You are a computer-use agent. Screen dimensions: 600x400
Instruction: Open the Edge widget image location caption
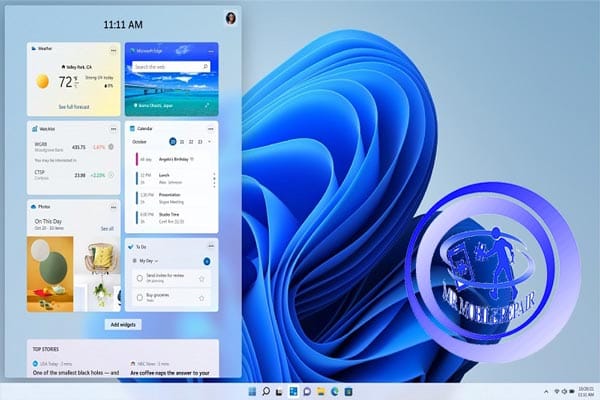(153, 105)
